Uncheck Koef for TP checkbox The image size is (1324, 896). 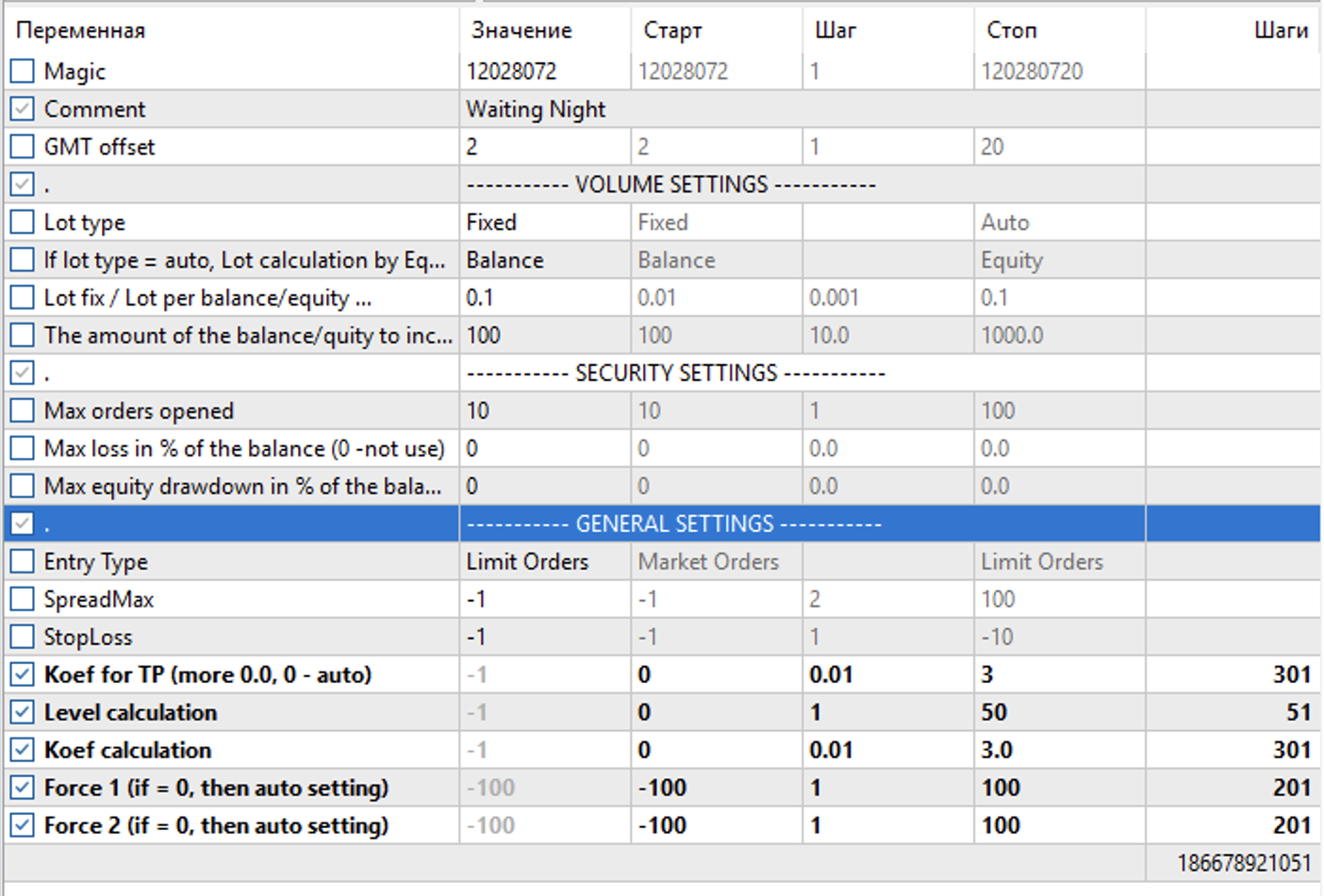click(x=23, y=674)
